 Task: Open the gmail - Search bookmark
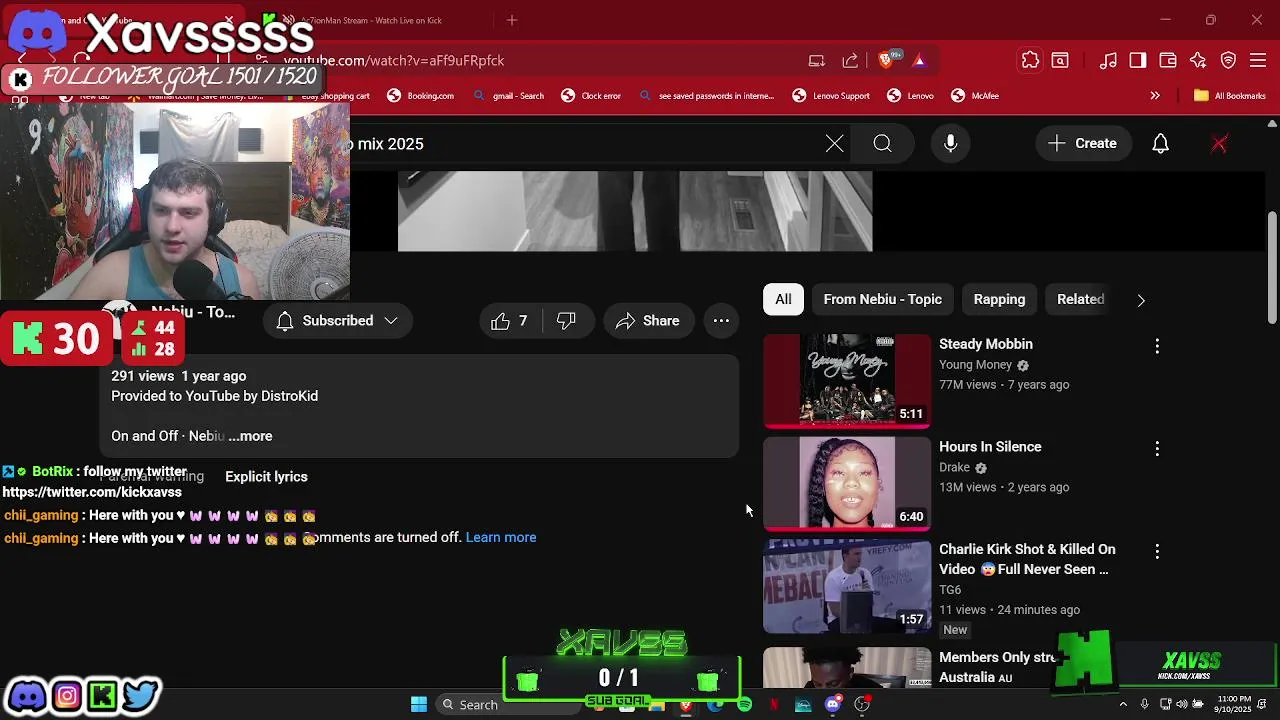tap(509, 96)
